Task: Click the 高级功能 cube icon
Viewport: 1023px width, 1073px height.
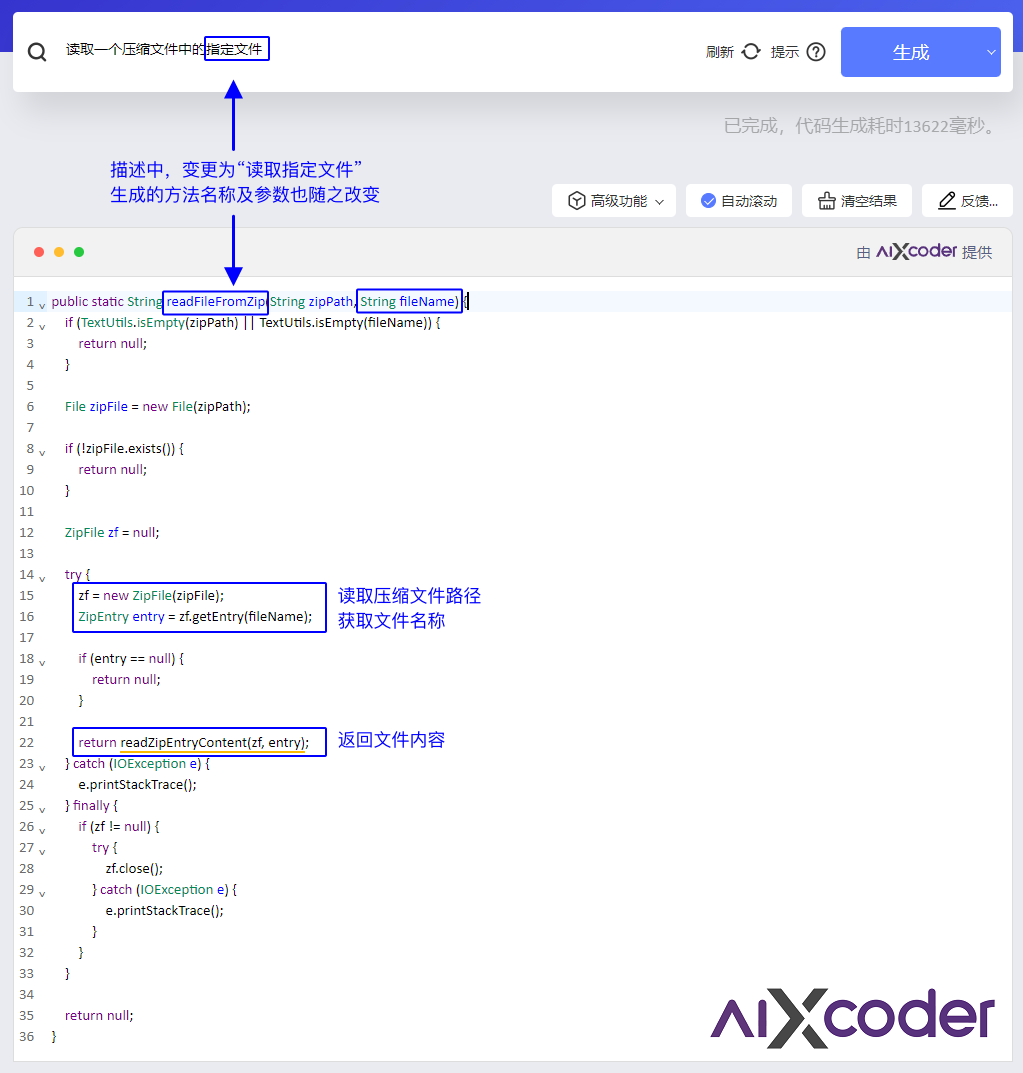Action: (576, 201)
